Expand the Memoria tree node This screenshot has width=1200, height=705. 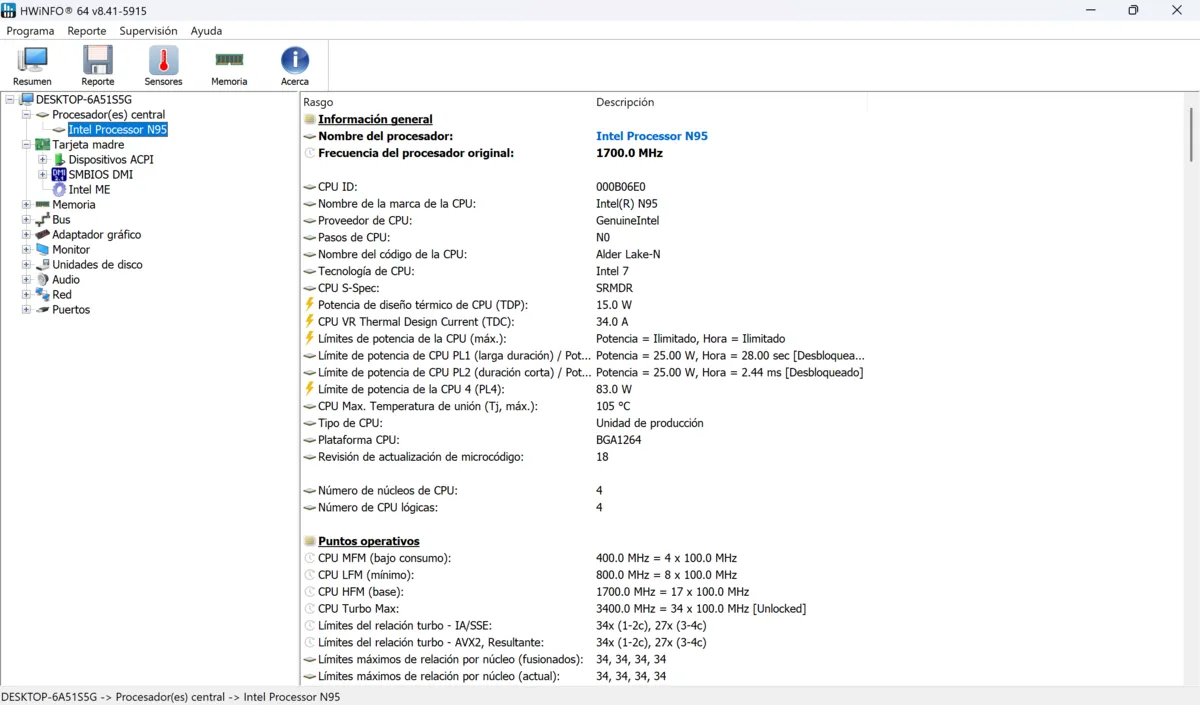coord(27,205)
